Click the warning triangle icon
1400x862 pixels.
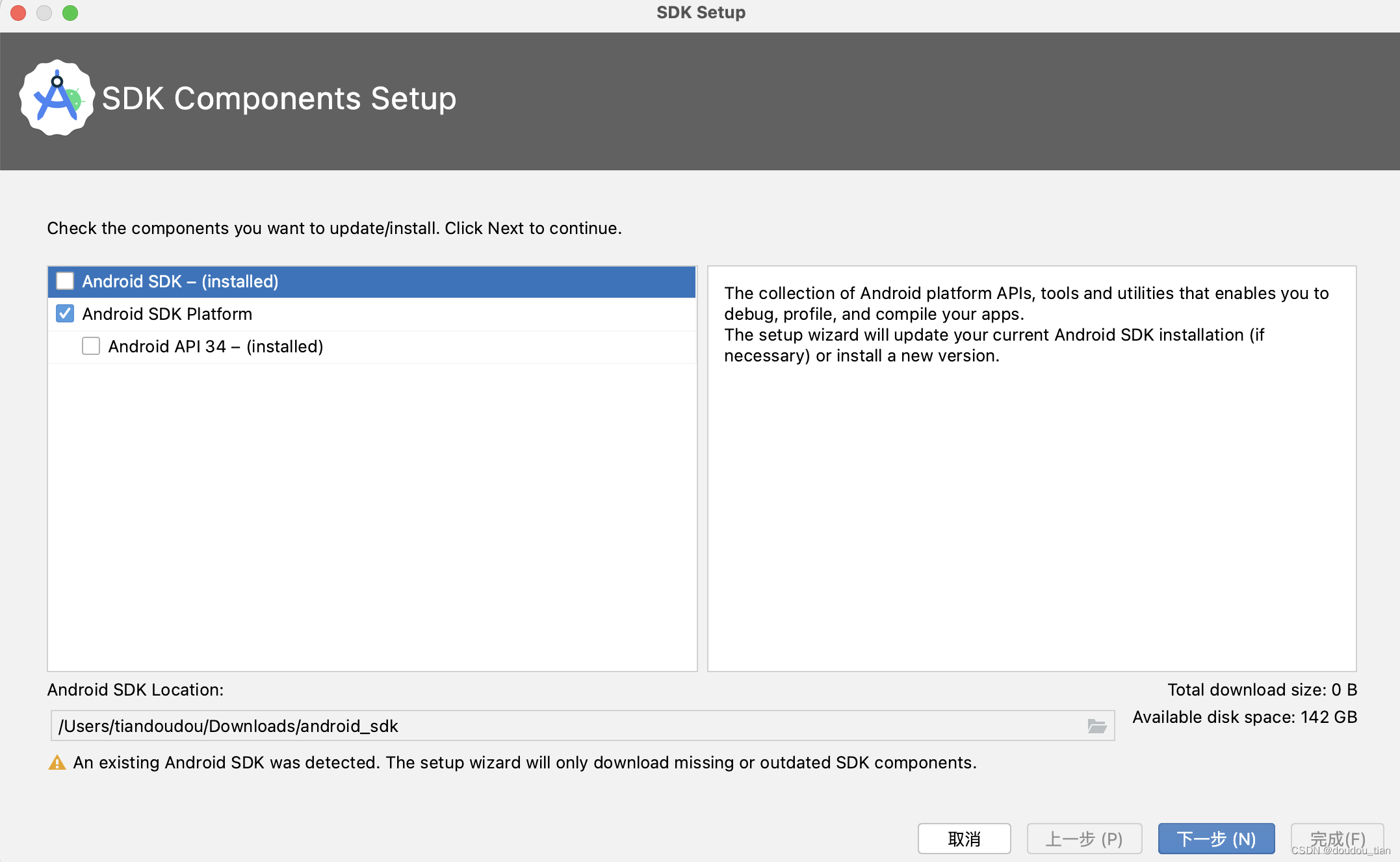point(57,762)
